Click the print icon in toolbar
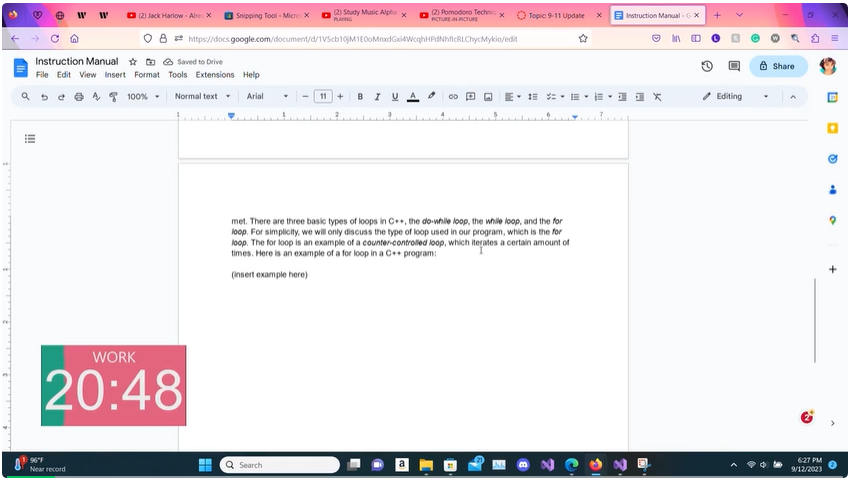 (79, 97)
